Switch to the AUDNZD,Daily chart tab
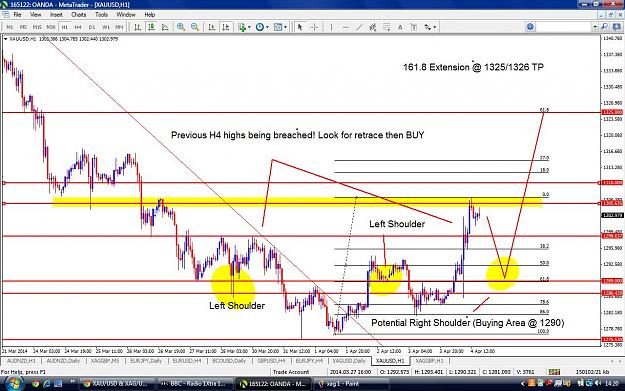This screenshot has width=625, height=391. coord(63,361)
